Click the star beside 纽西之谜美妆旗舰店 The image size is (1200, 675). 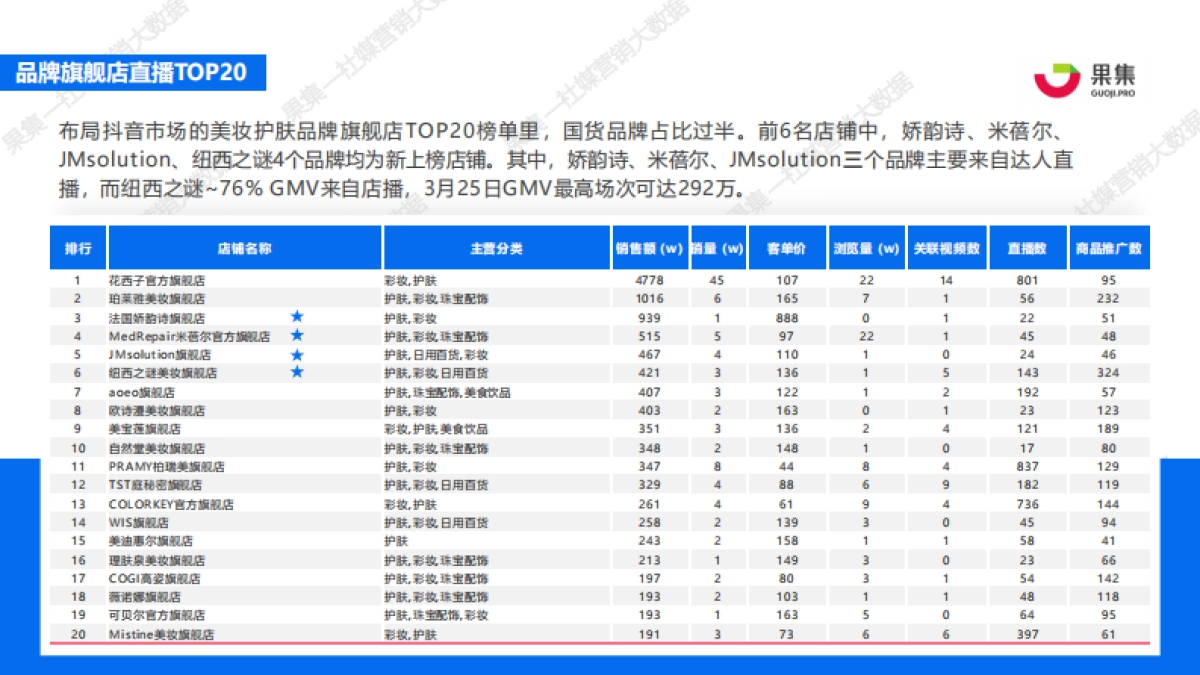click(298, 373)
